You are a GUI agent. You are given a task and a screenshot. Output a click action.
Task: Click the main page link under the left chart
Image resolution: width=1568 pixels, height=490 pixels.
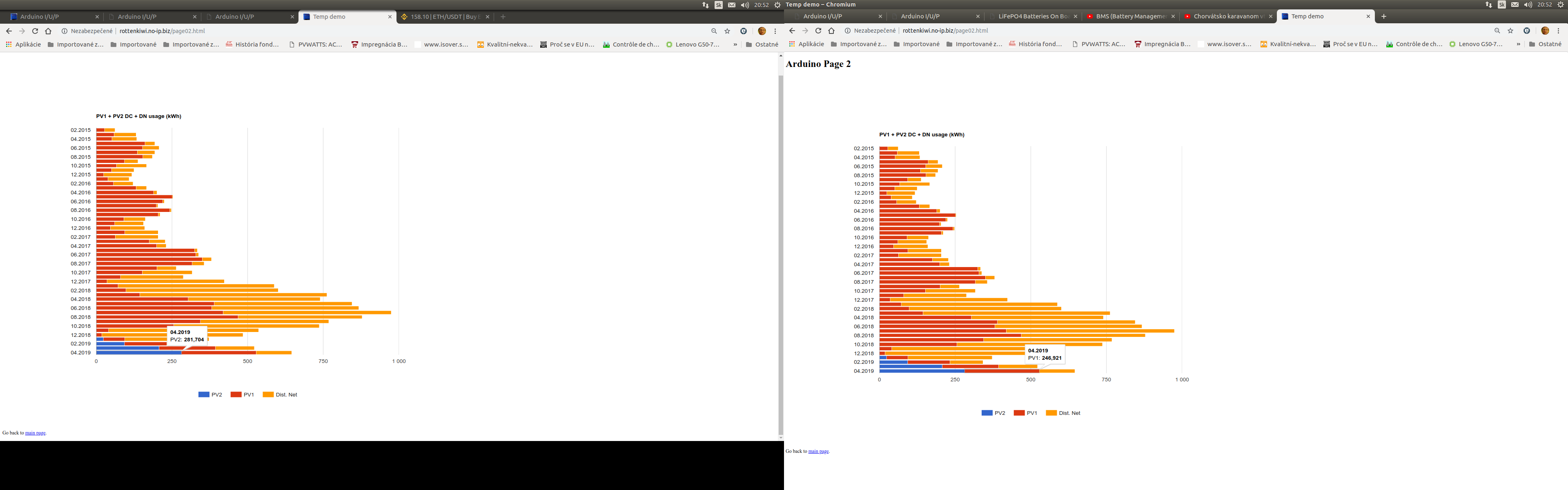point(35,433)
